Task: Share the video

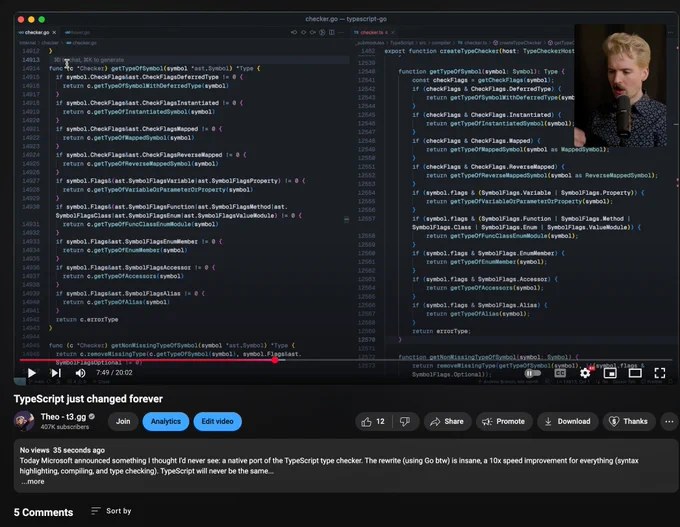Action: click(447, 422)
